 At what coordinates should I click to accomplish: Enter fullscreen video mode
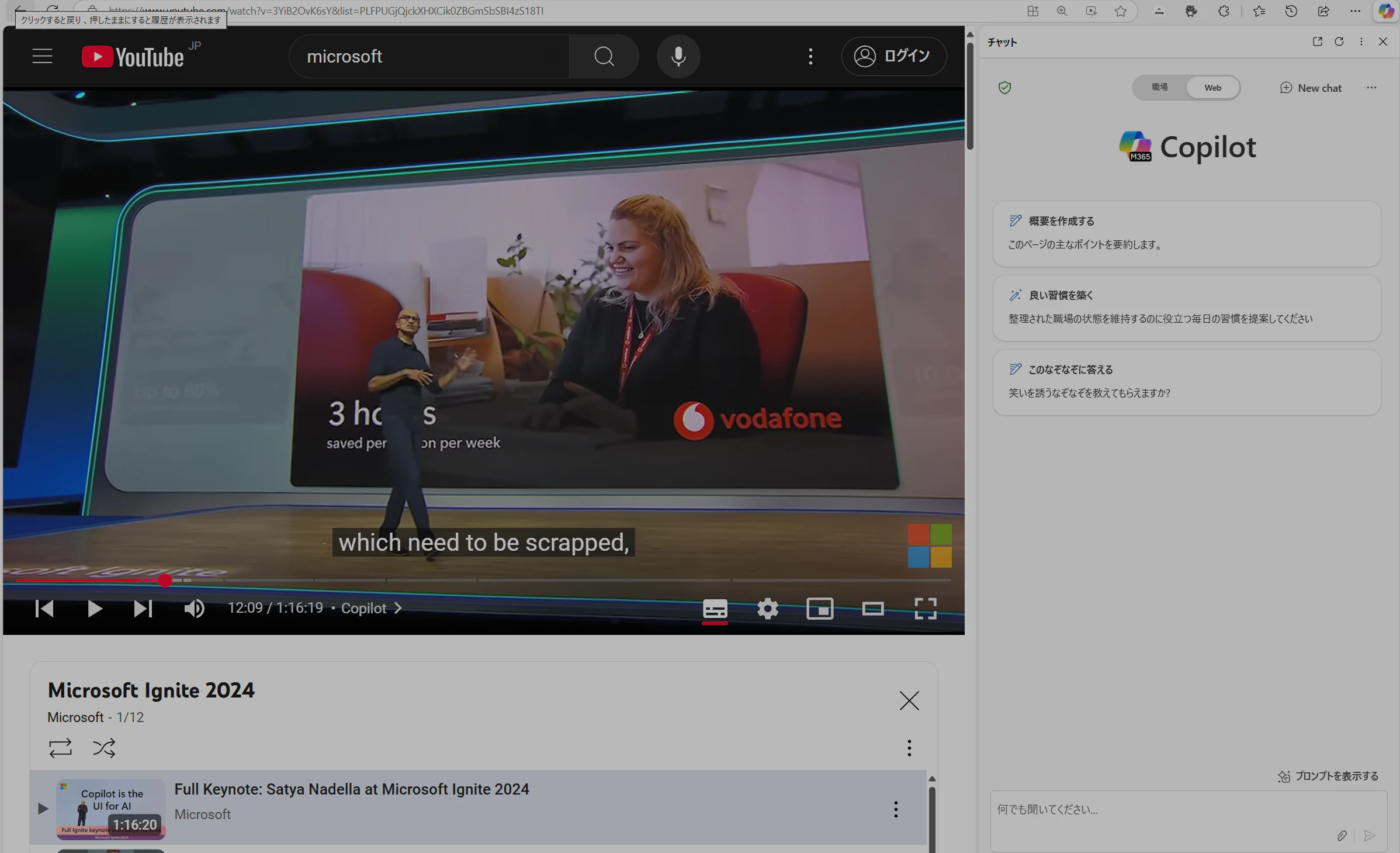coord(925,609)
